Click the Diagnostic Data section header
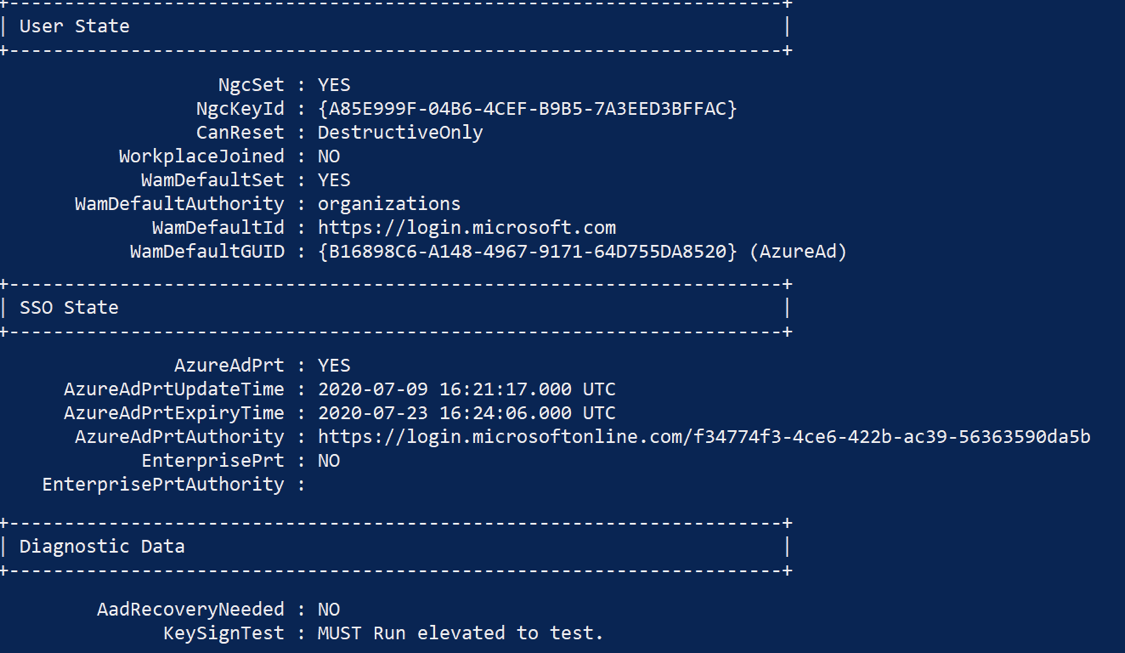Viewport: 1125px width, 653px height. pos(102,547)
